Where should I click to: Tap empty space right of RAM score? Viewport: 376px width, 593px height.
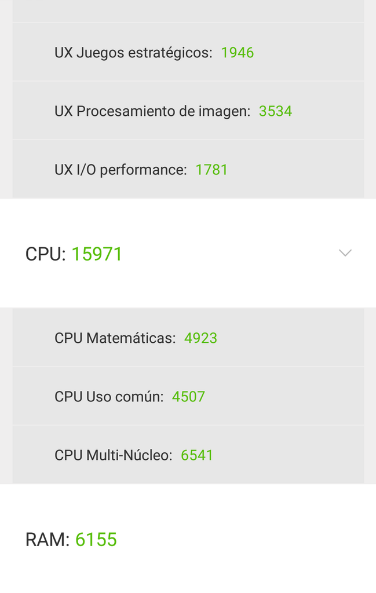click(246, 539)
